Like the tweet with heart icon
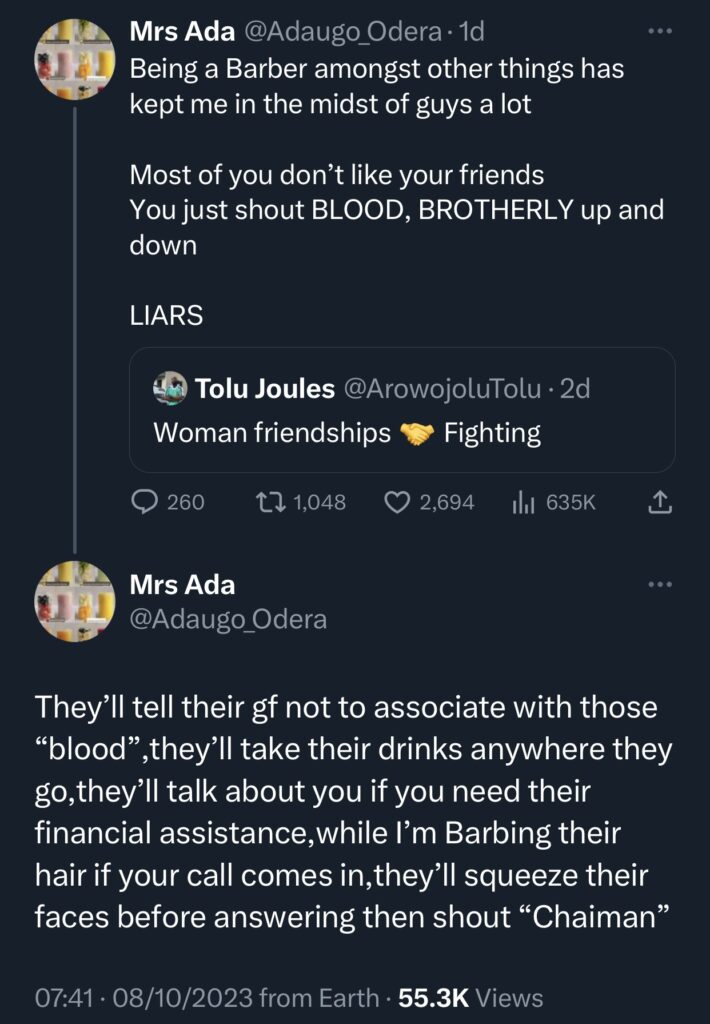 click(396, 503)
